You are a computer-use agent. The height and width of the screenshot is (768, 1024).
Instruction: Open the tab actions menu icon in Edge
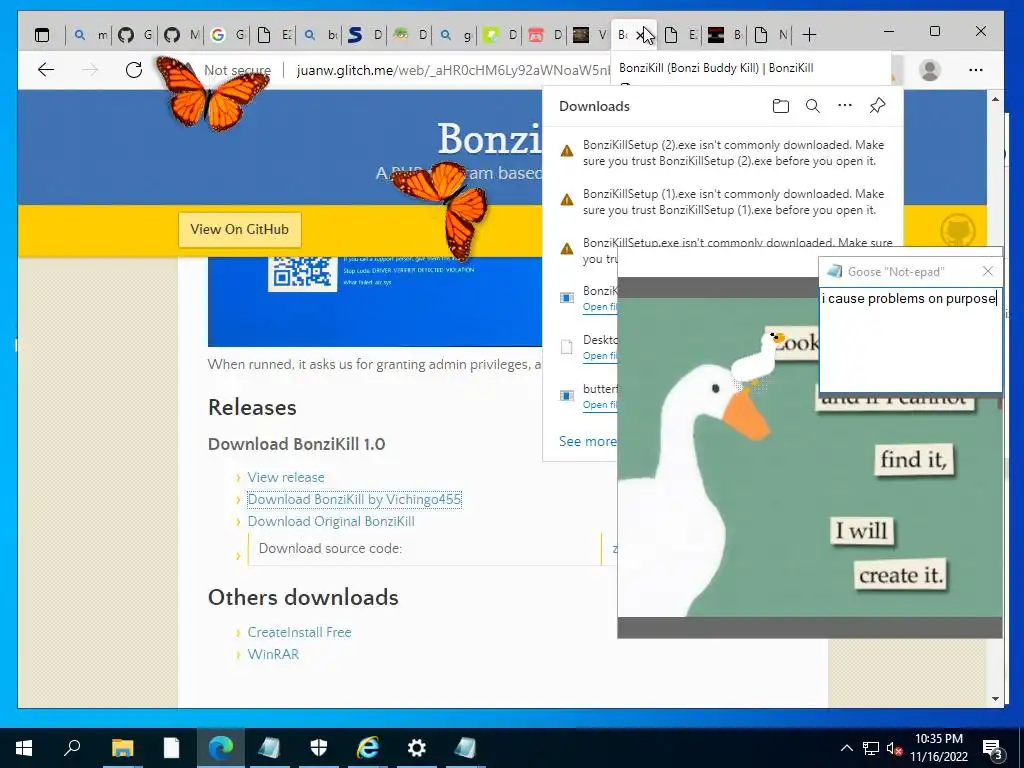click(42, 35)
